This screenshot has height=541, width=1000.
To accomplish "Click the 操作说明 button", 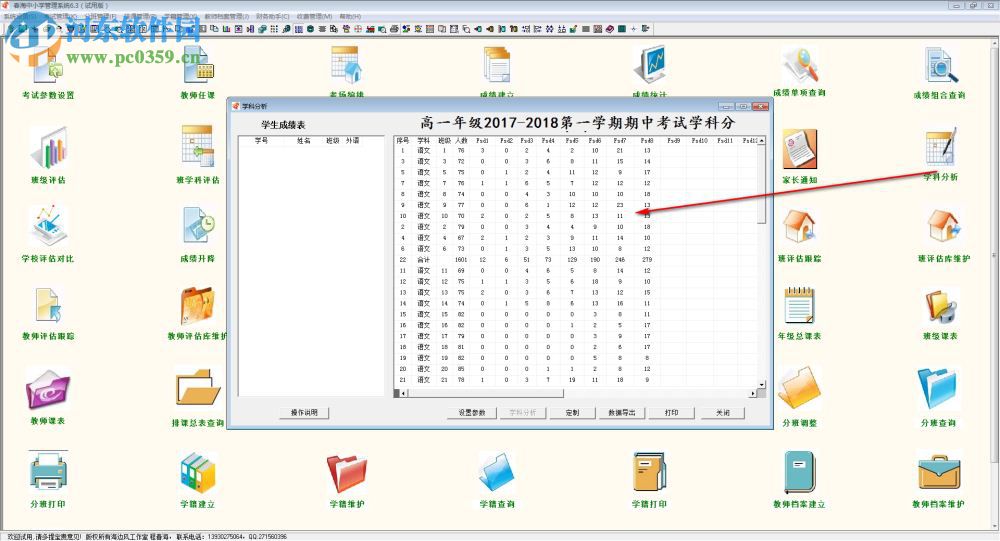I will coord(304,413).
